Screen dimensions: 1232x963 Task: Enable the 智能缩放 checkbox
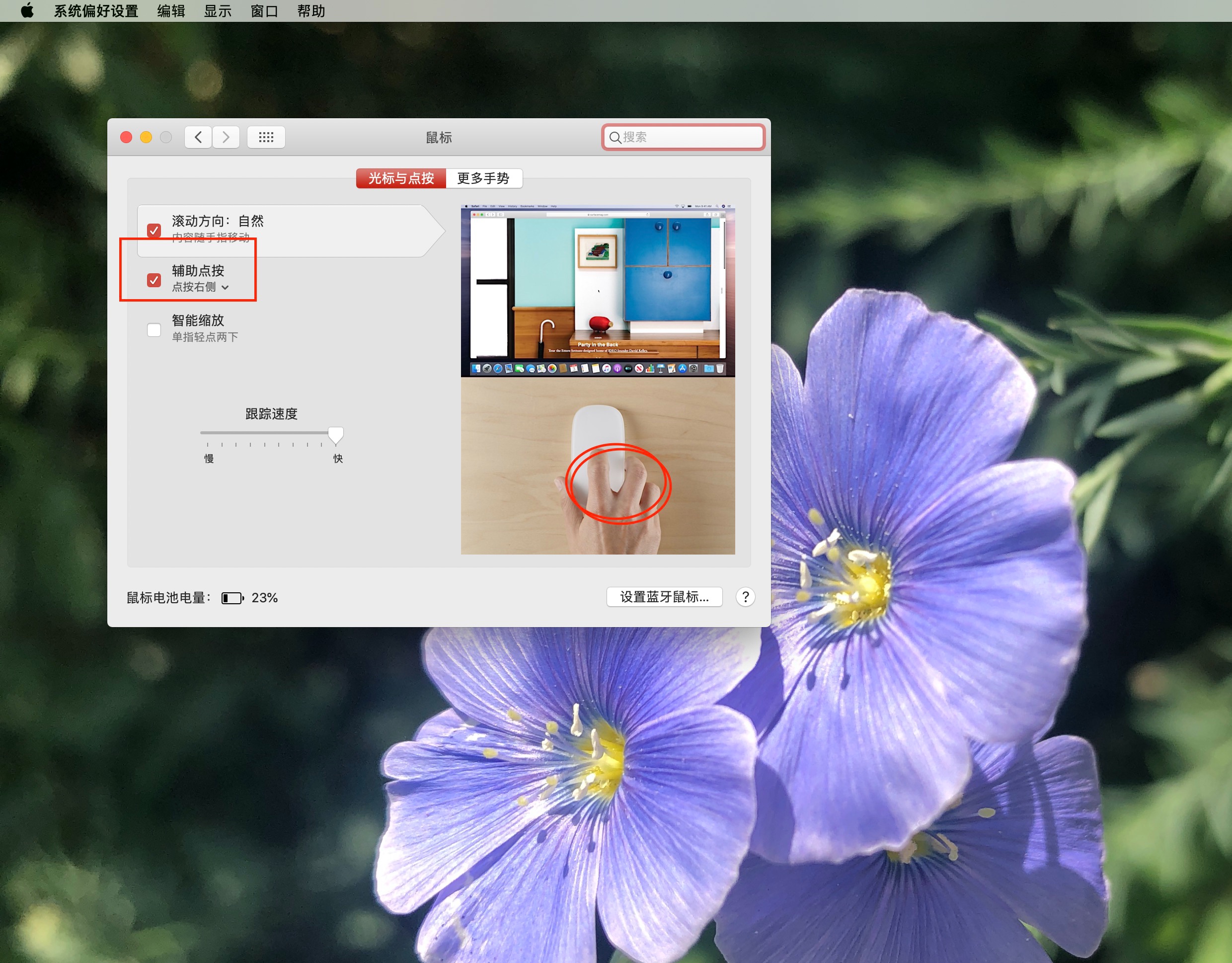[x=154, y=329]
